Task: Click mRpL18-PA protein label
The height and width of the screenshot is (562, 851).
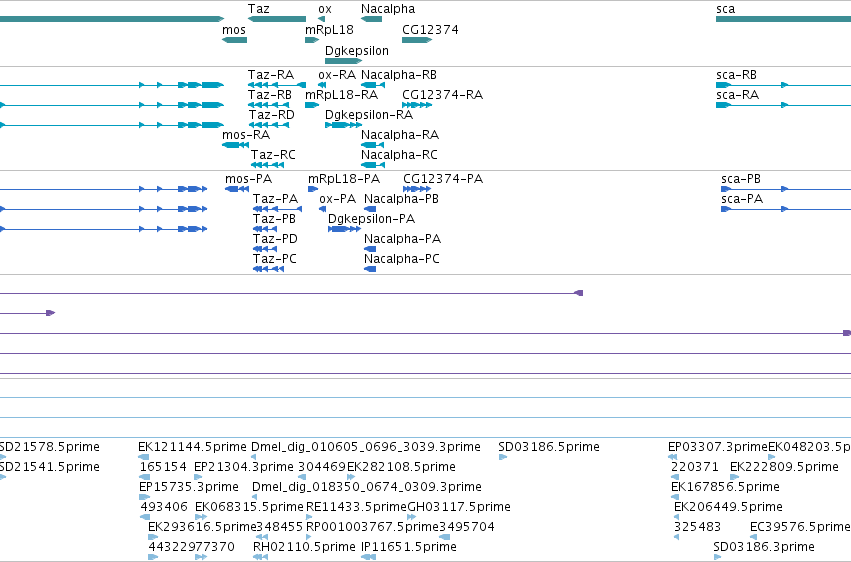Action: 344,178
